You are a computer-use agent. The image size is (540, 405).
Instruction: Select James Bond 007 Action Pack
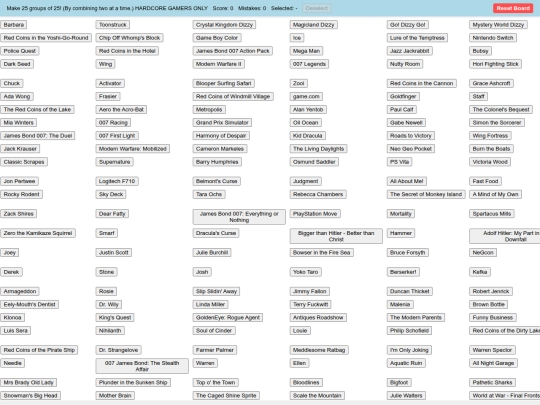232,51
